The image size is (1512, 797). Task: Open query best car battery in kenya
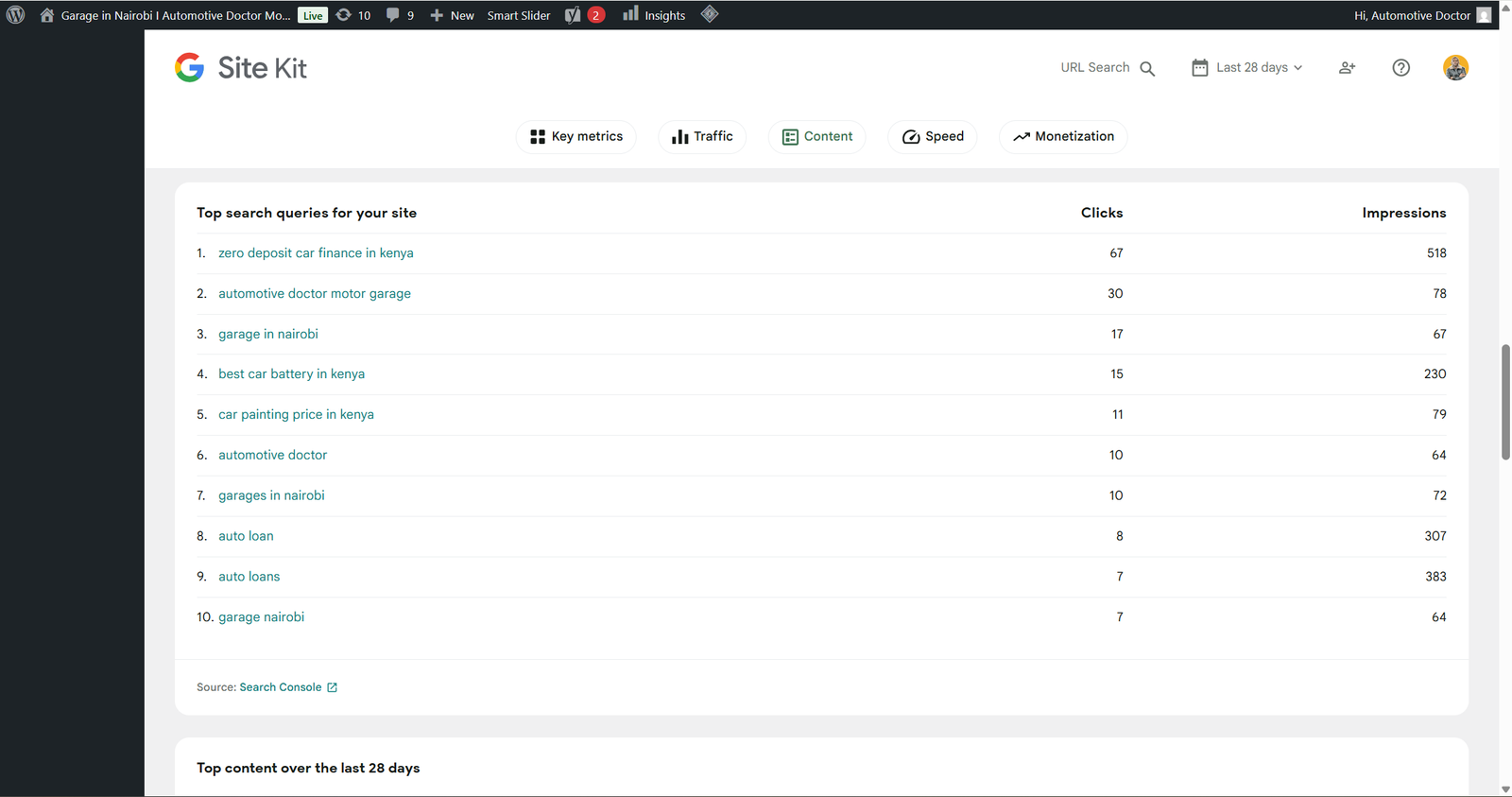point(291,374)
